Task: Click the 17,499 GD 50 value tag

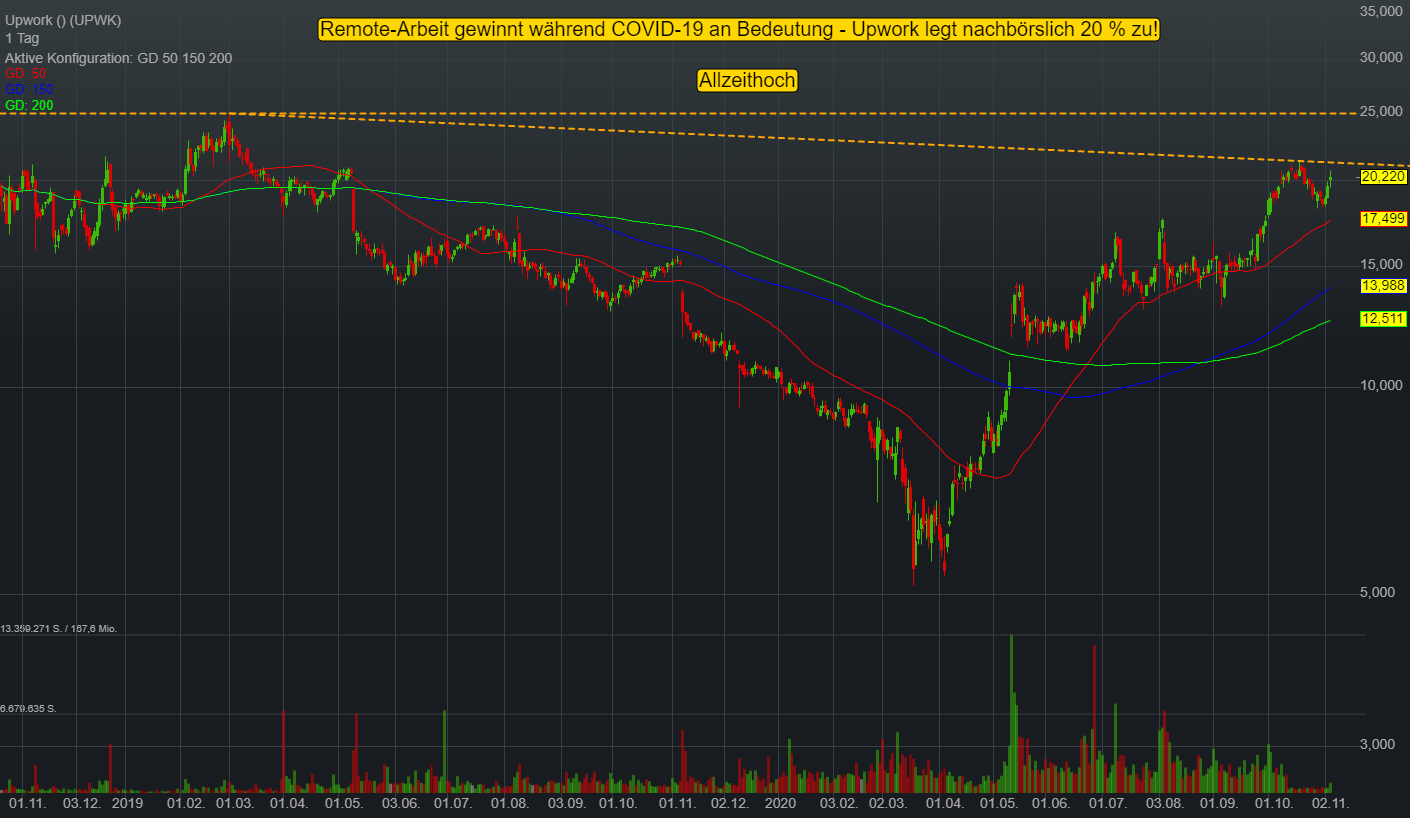Action: (1384, 218)
